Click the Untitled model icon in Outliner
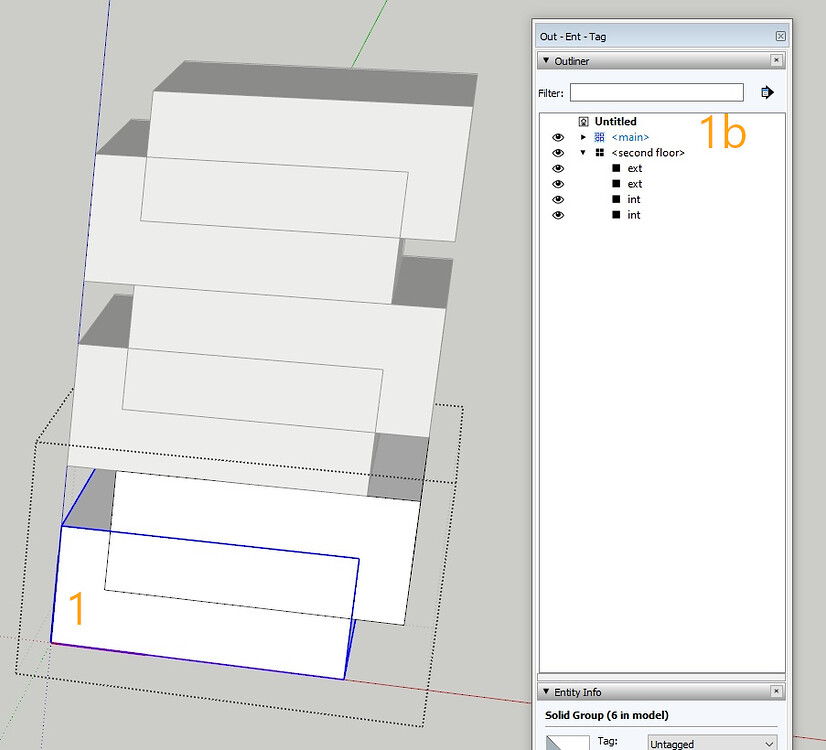This screenshot has width=826, height=750. click(x=583, y=121)
